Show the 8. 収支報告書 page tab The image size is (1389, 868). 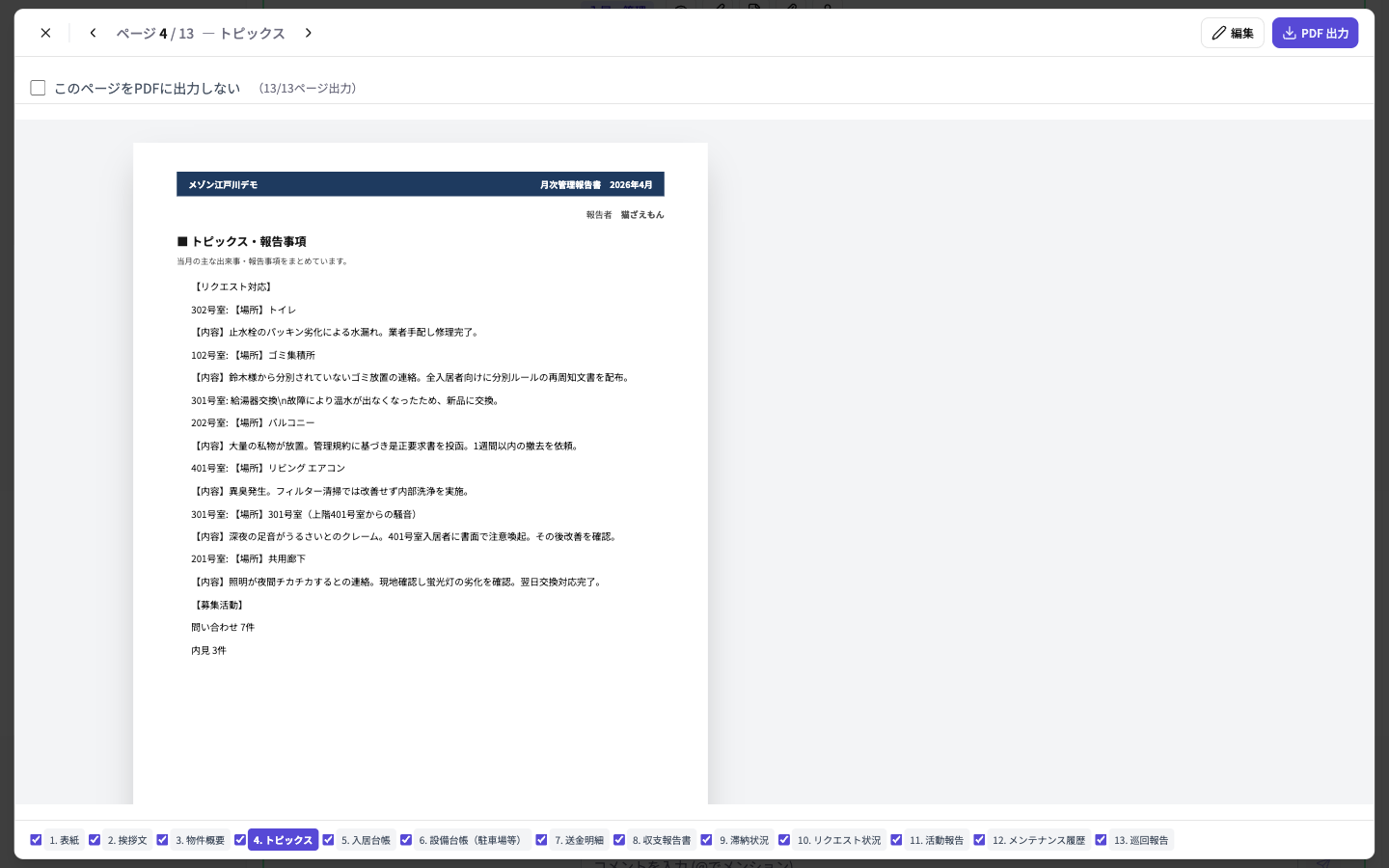coord(662,840)
